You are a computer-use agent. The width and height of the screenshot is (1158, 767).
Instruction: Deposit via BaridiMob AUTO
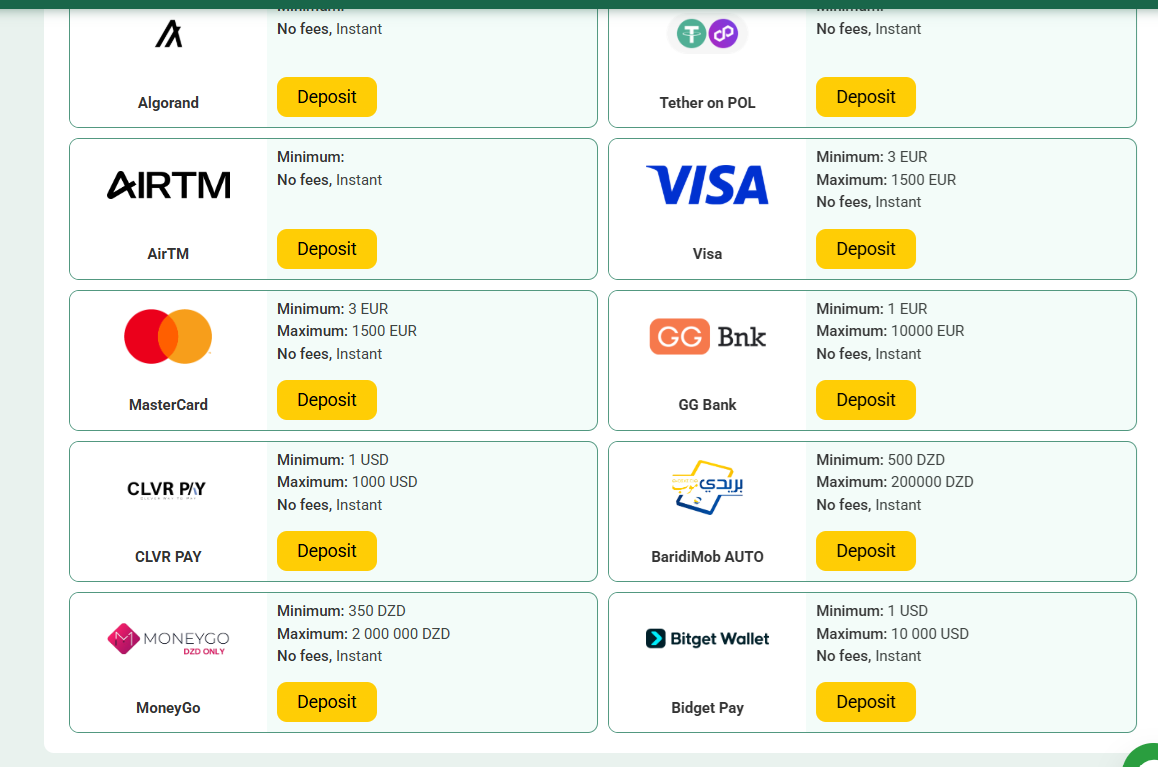(x=866, y=551)
